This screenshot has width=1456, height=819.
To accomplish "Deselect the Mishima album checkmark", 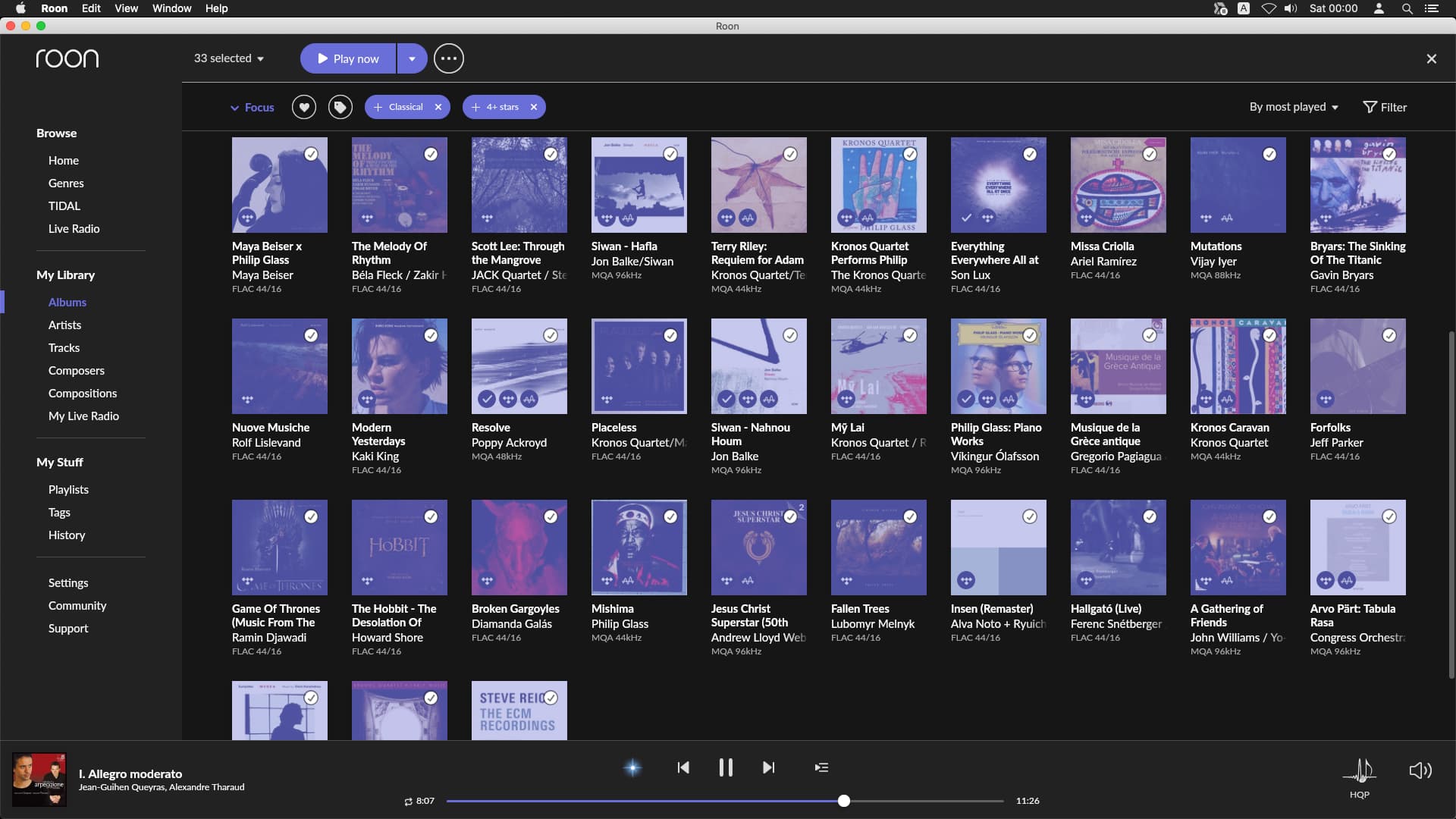I will click(670, 516).
